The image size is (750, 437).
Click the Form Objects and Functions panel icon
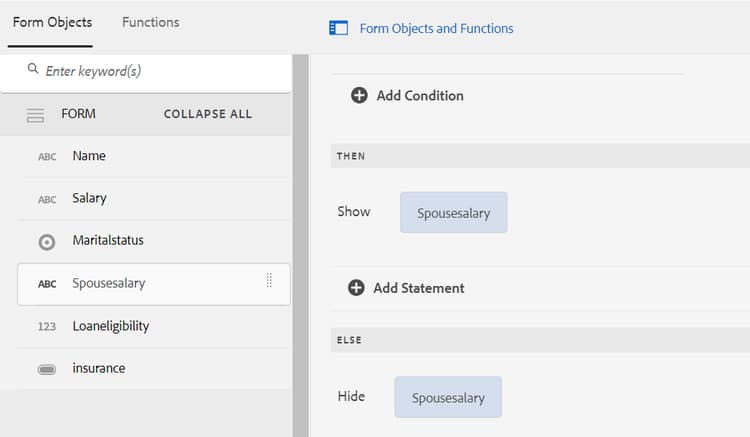(338, 28)
